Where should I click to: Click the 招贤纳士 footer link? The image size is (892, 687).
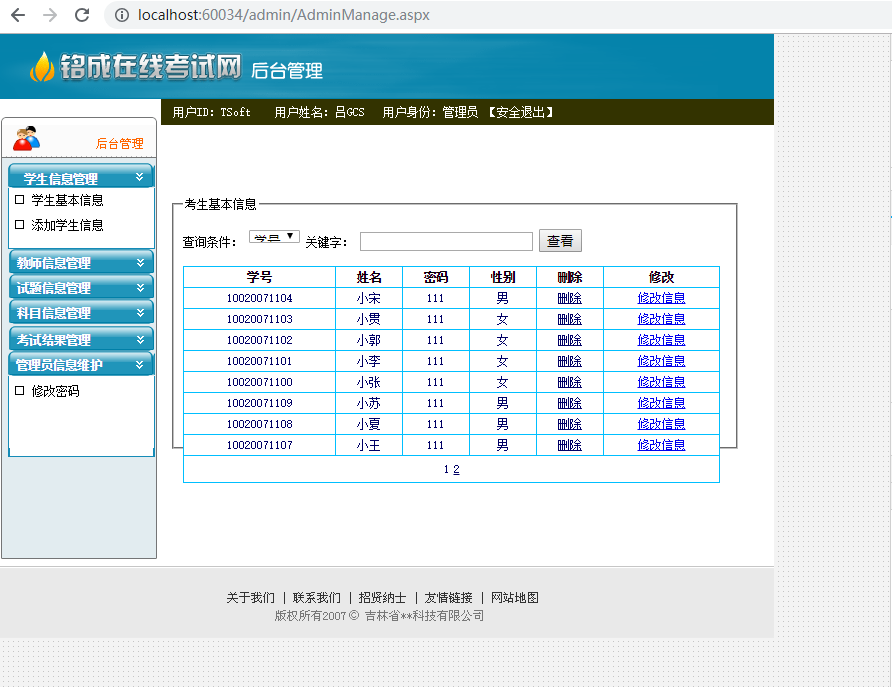point(382,598)
